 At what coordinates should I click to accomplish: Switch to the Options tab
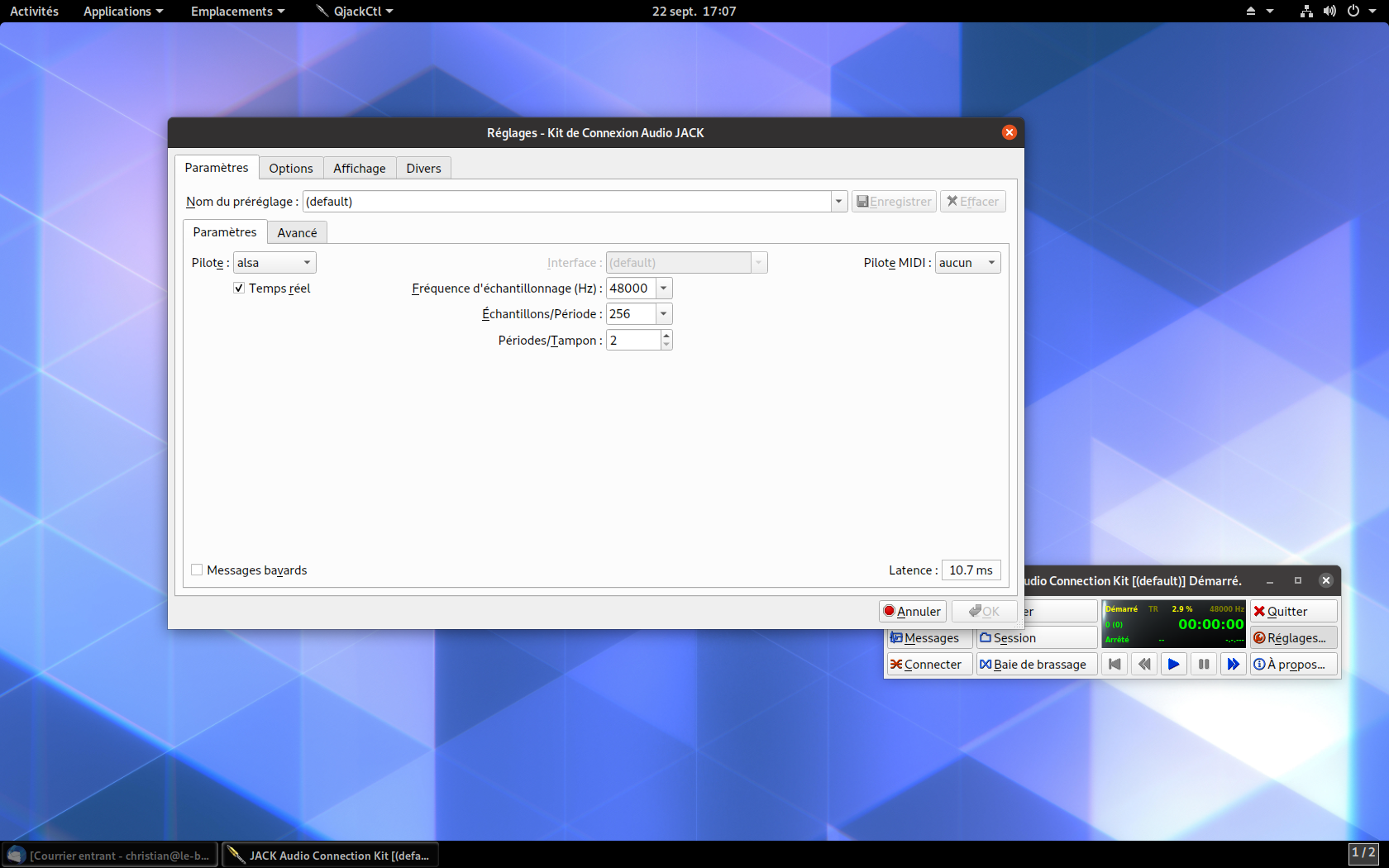pos(291,168)
